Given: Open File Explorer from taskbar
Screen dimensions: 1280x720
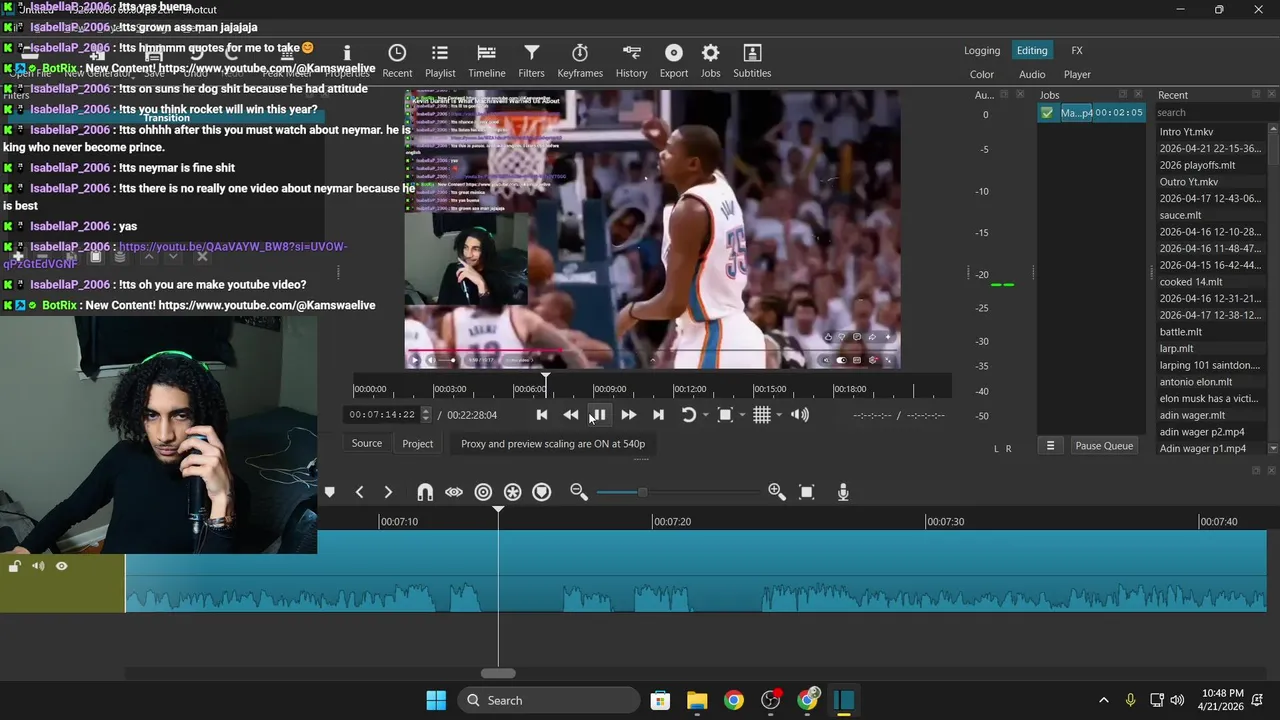Looking at the screenshot, I should tap(697, 700).
